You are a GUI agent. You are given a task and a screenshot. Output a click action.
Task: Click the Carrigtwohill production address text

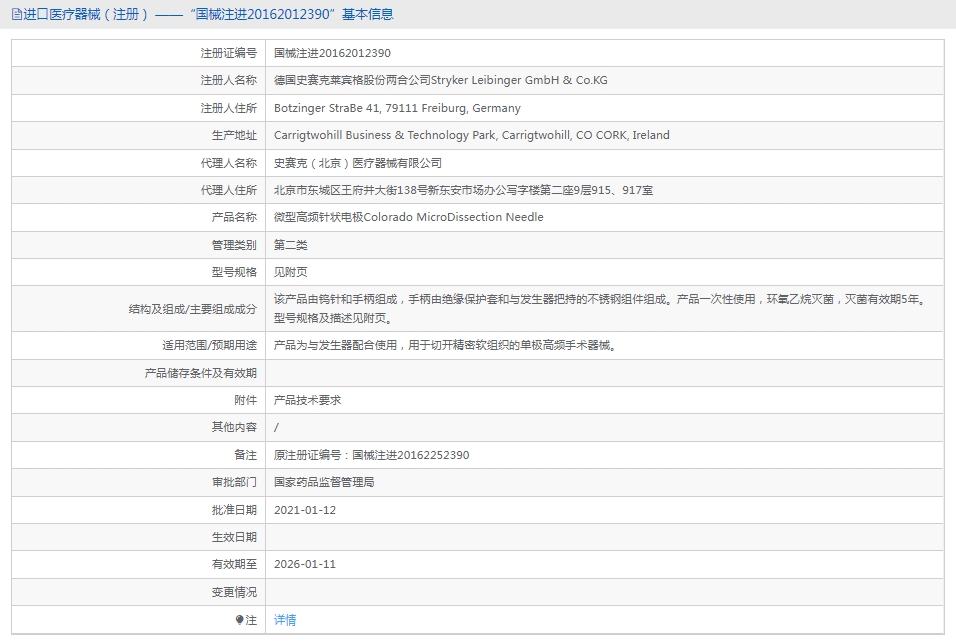471,135
